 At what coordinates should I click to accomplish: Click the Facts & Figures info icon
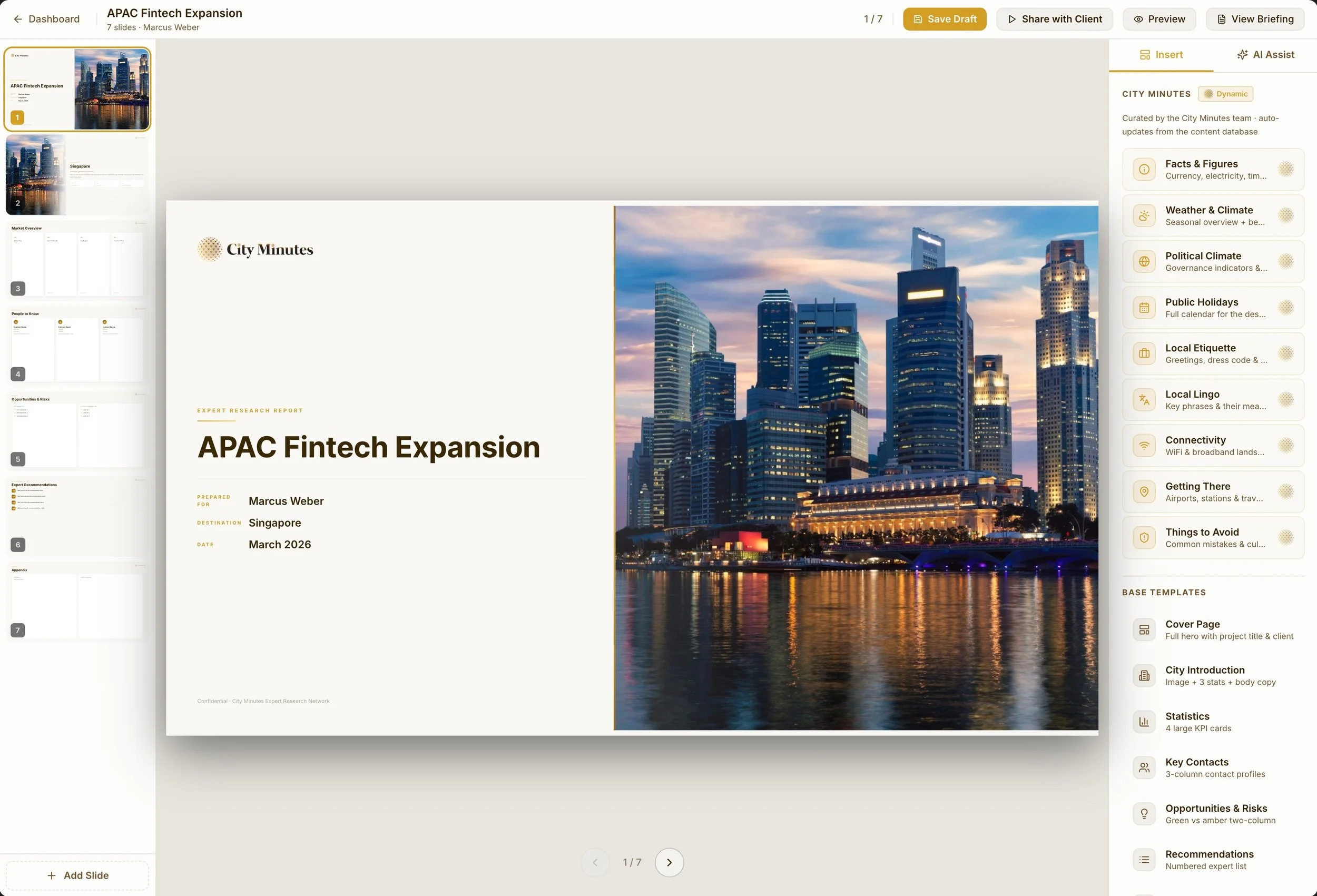(x=1144, y=170)
